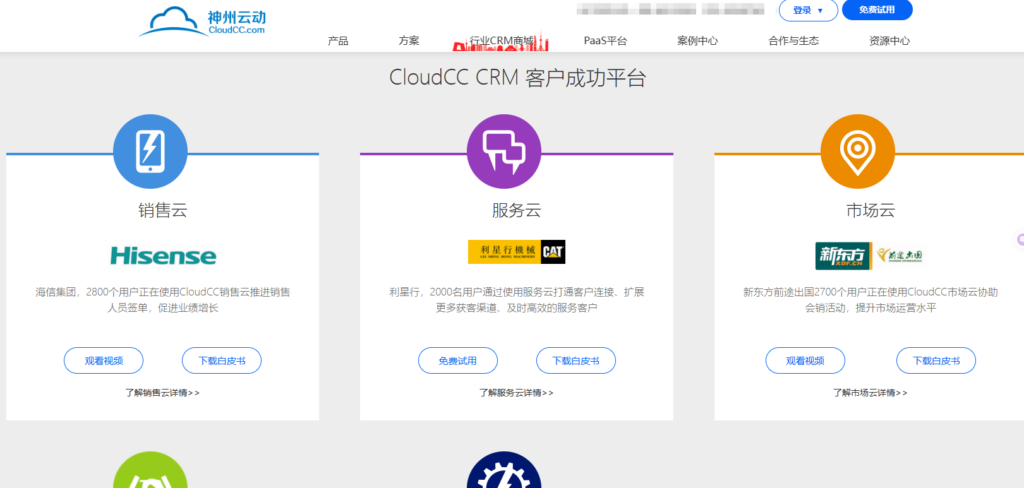Viewport: 1024px width, 488px height.
Task: Click the green circular icon at bottom
Action: pos(150,470)
